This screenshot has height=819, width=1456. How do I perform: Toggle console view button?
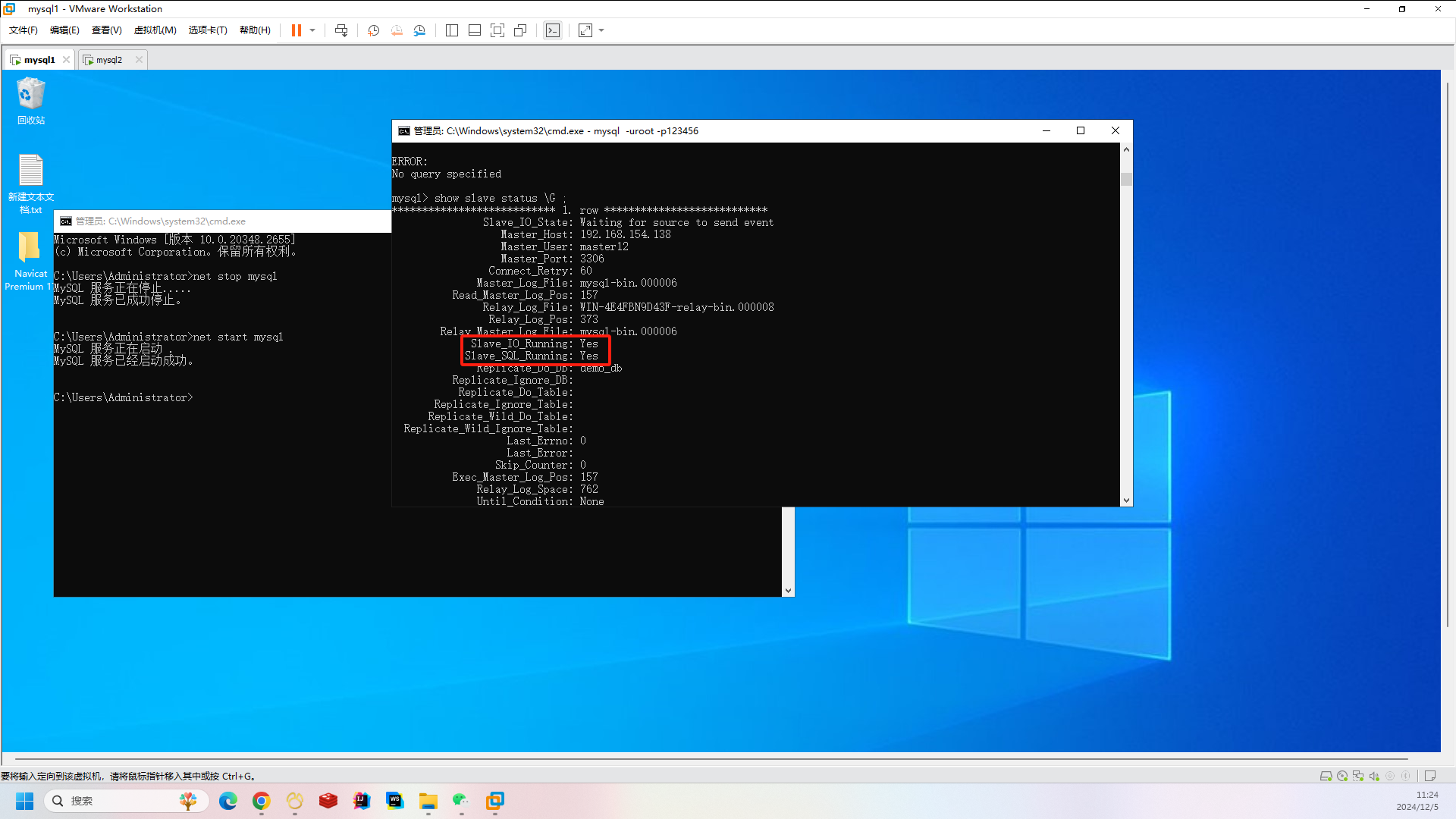coord(553,30)
